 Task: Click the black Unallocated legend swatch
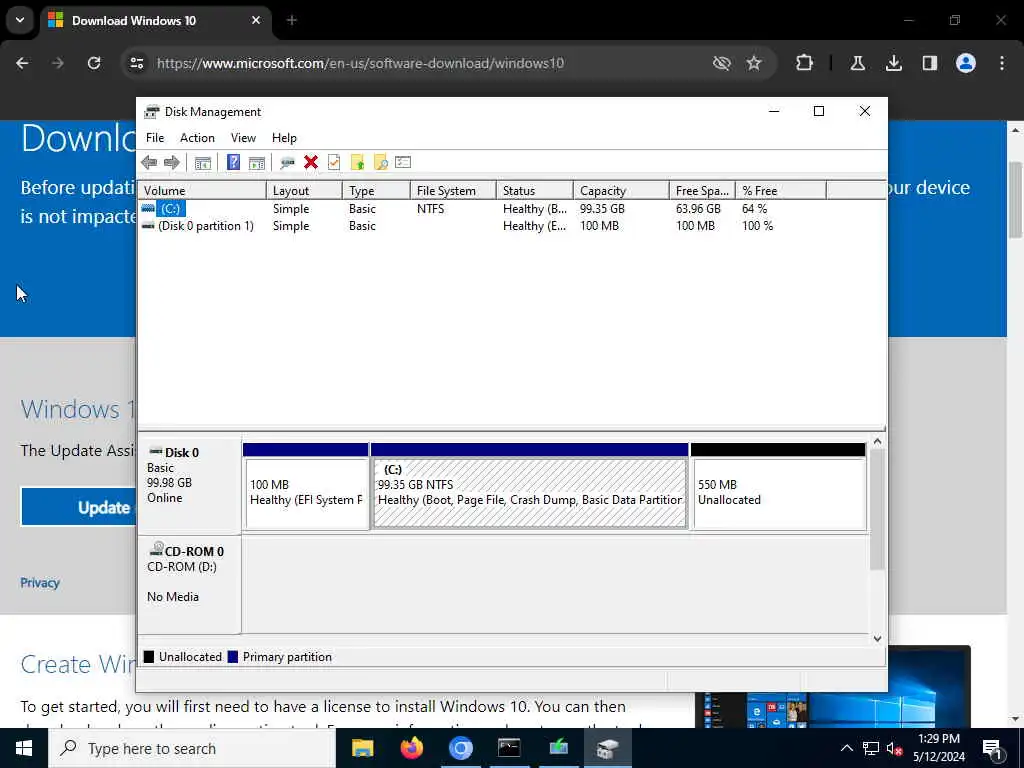click(x=149, y=657)
